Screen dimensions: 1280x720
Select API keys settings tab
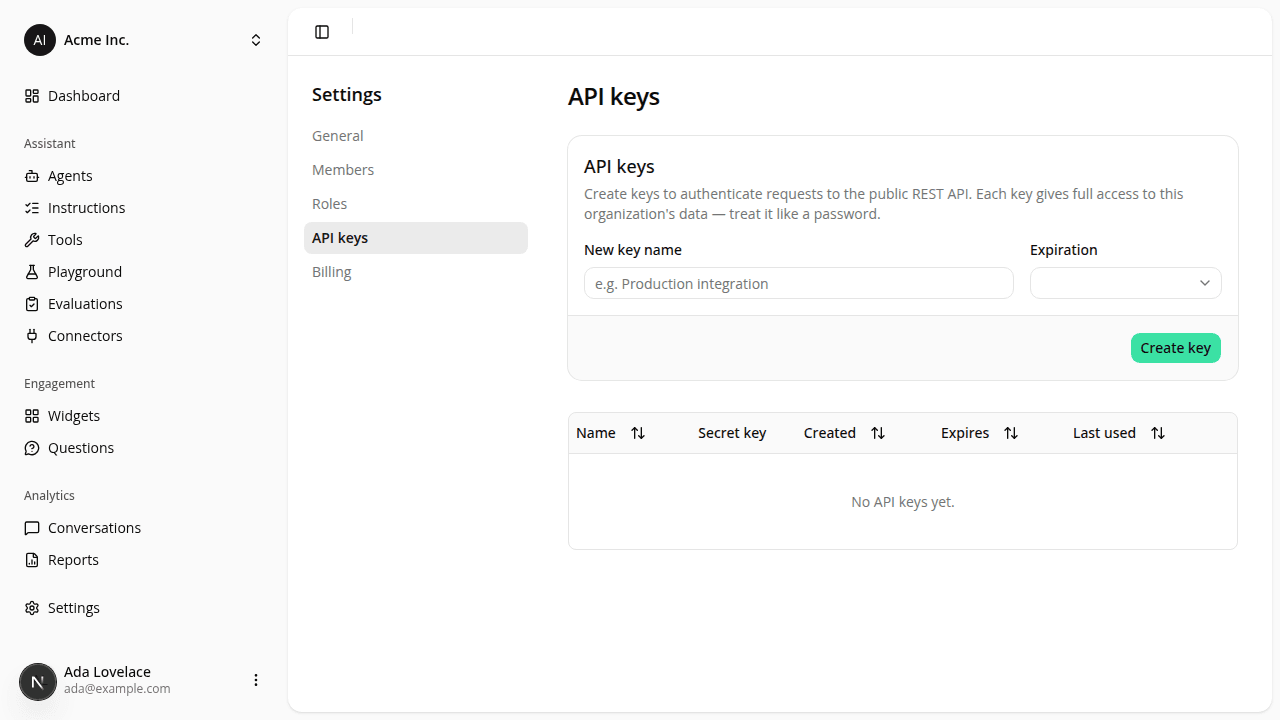pyautogui.click(x=416, y=238)
